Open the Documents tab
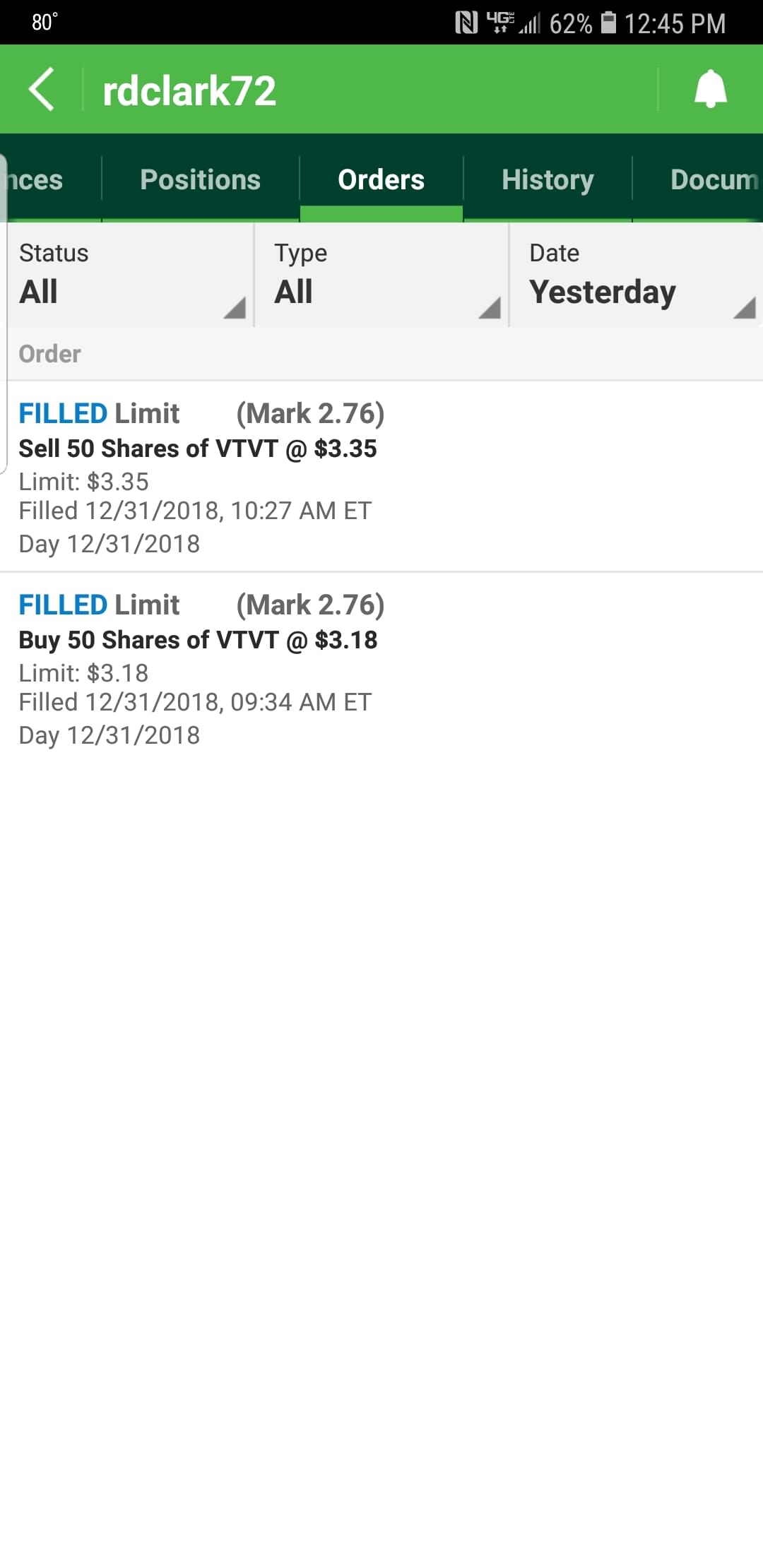 pos(714,179)
